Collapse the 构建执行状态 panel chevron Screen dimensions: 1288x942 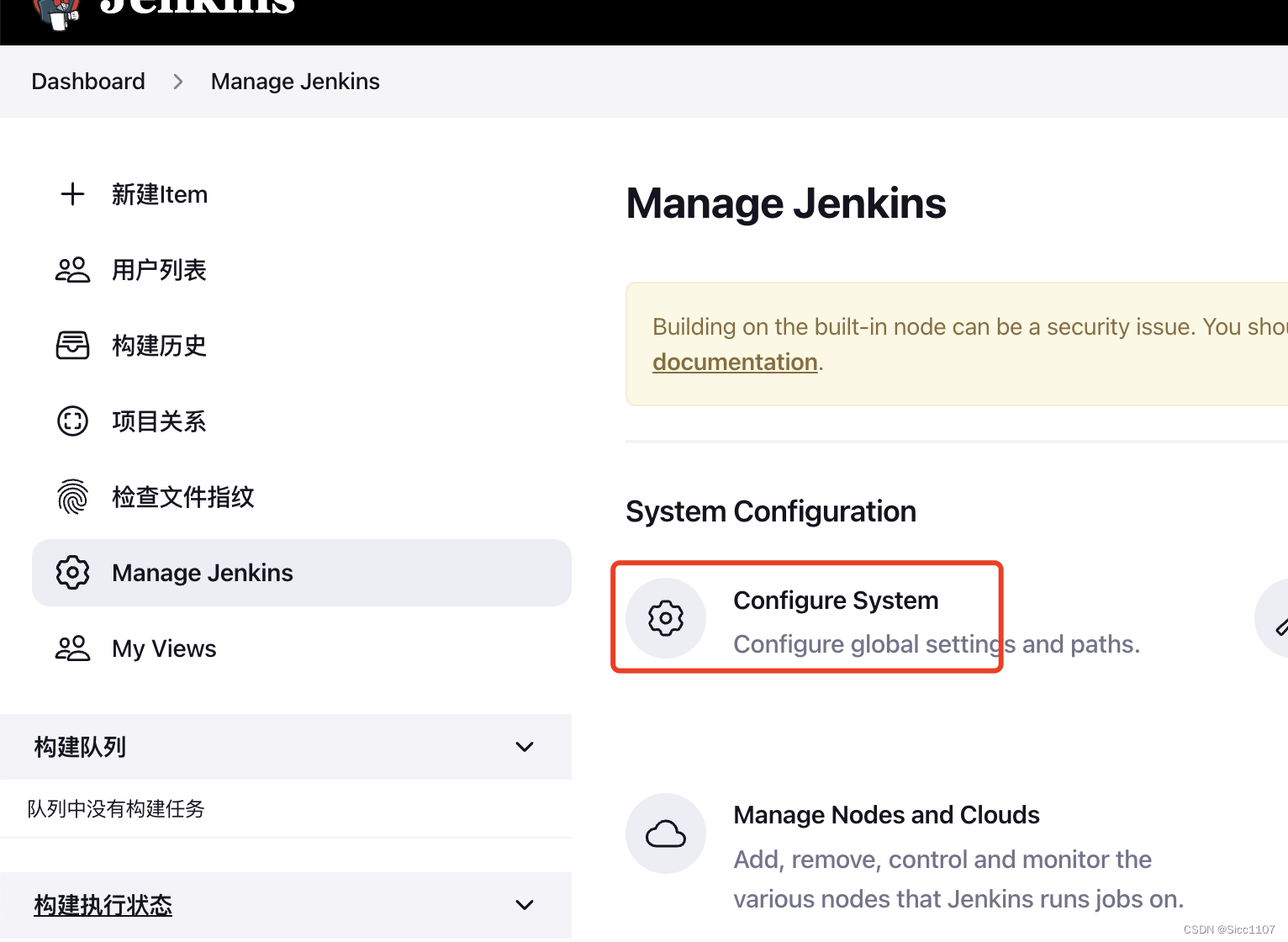coord(525,905)
